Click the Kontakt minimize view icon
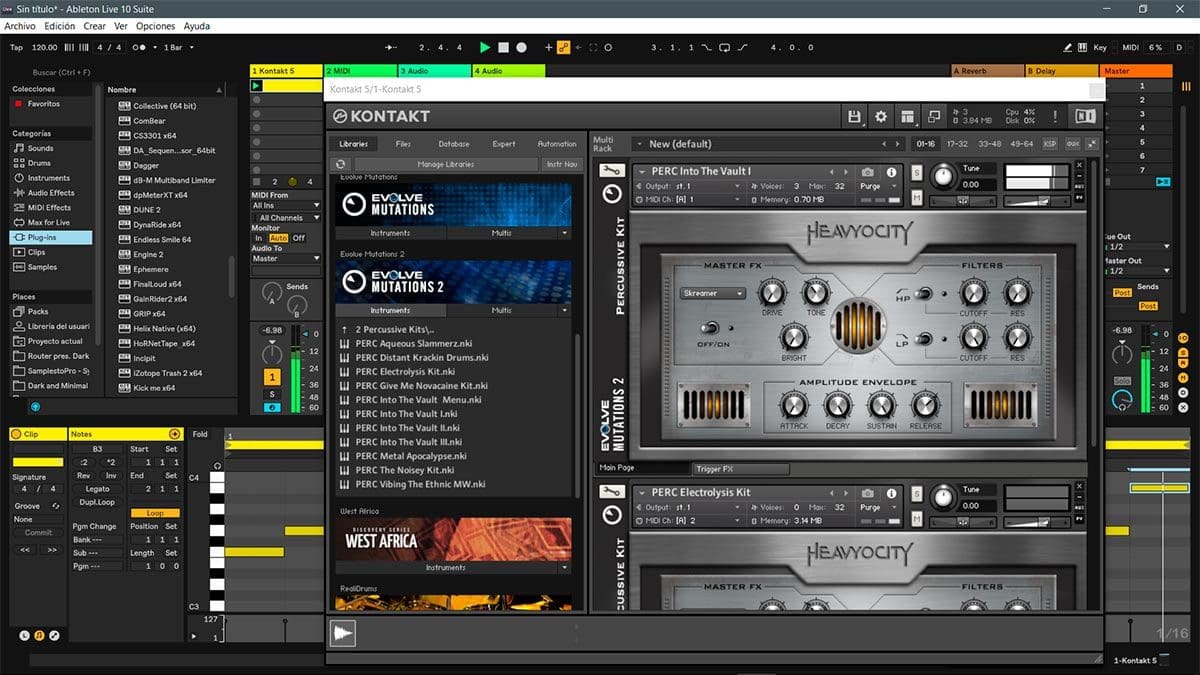This screenshot has width=1200, height=675. click(933, 117)
